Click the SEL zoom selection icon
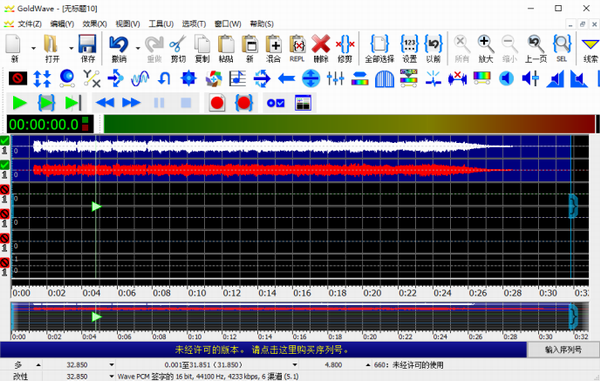Viewport: 600px width, 381px height. (562, 48)
